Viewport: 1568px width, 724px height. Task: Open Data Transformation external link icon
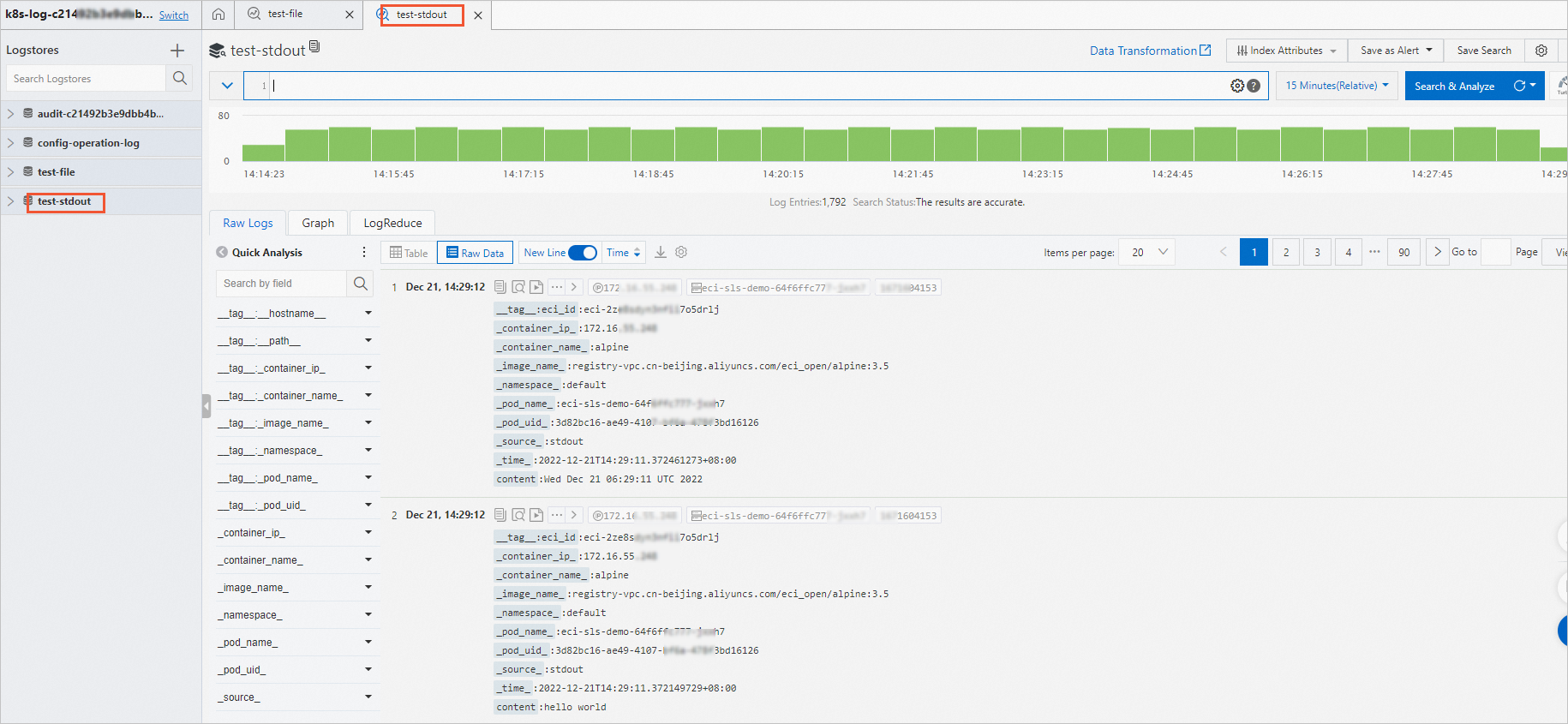(x=1206, y=51)
